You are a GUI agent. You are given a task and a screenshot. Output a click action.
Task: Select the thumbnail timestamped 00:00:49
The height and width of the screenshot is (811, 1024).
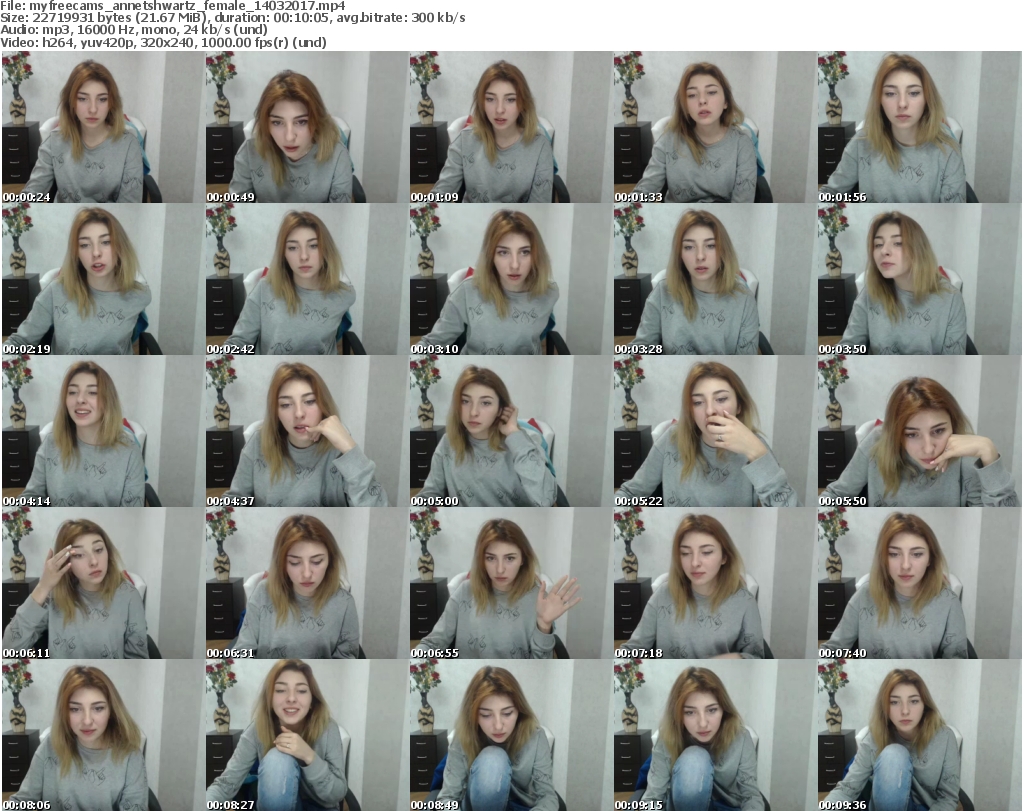(x=307, y=127)
